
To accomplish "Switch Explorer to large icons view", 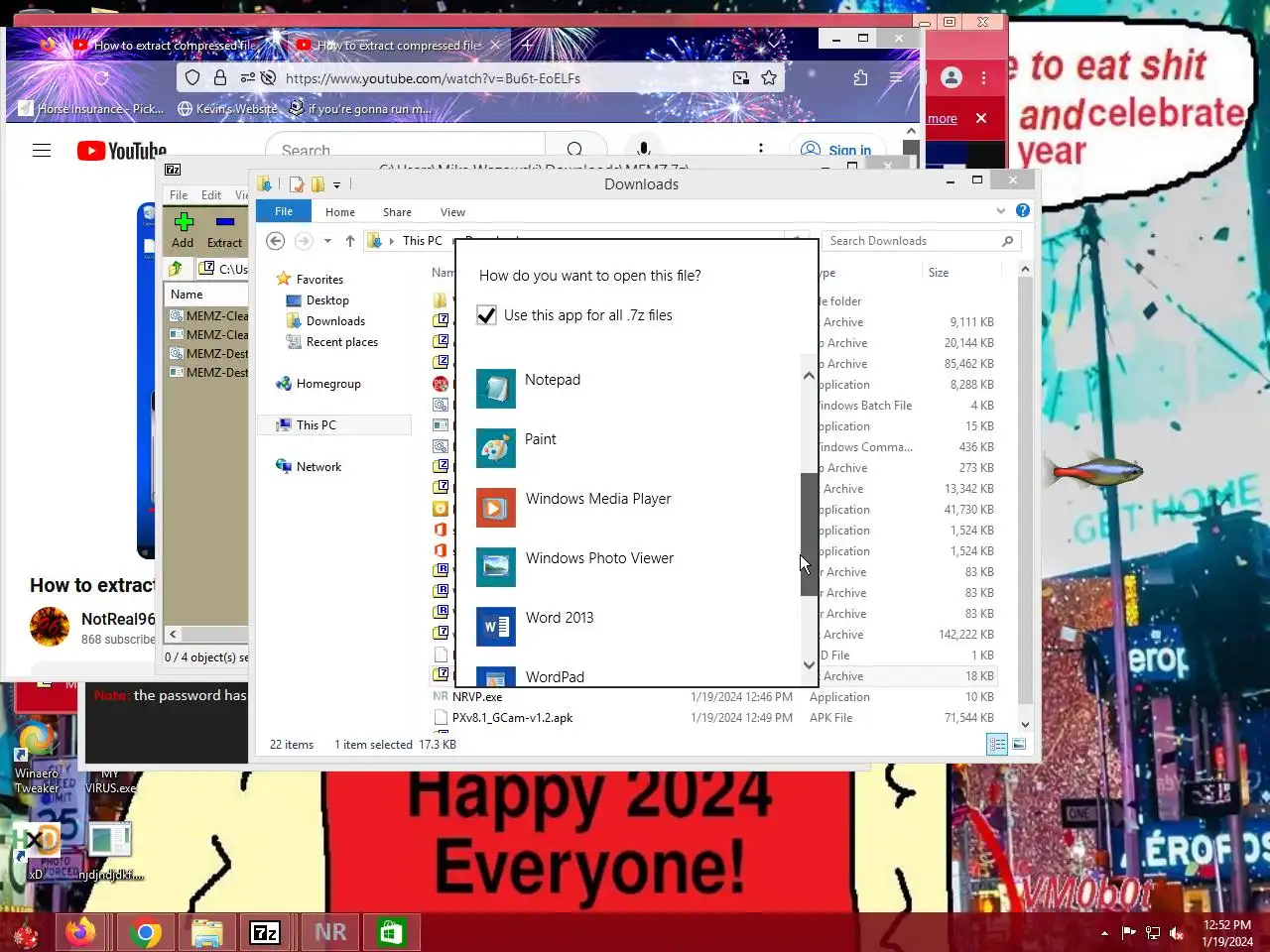I will [1019, 744].
